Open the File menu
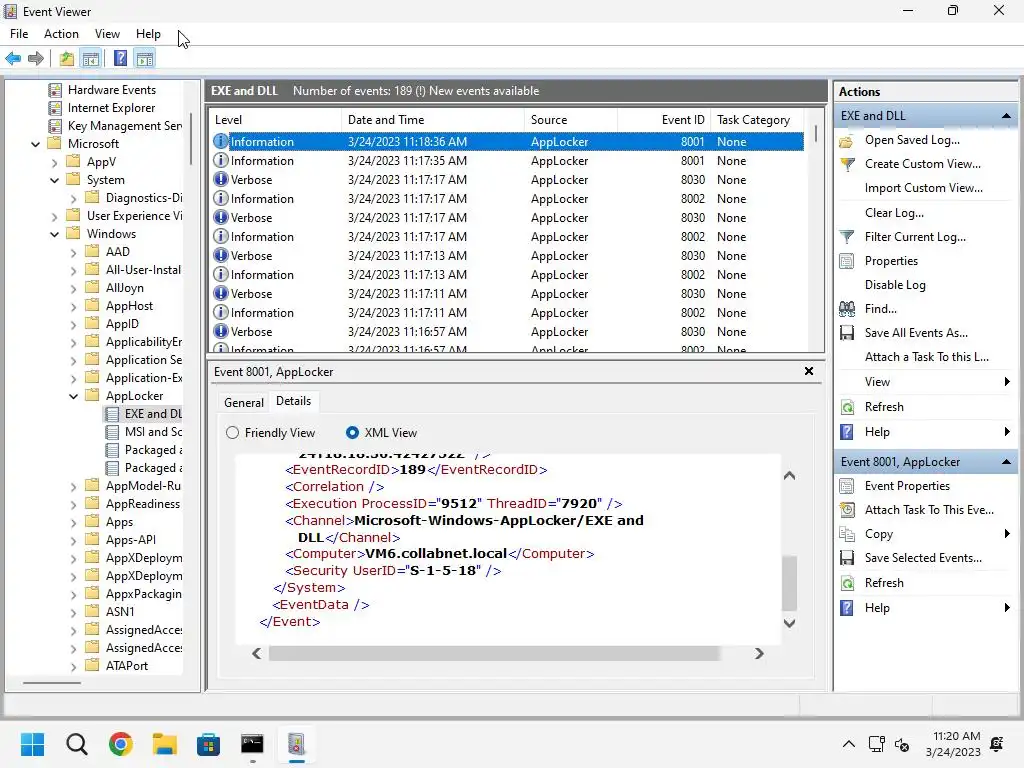 19,34
